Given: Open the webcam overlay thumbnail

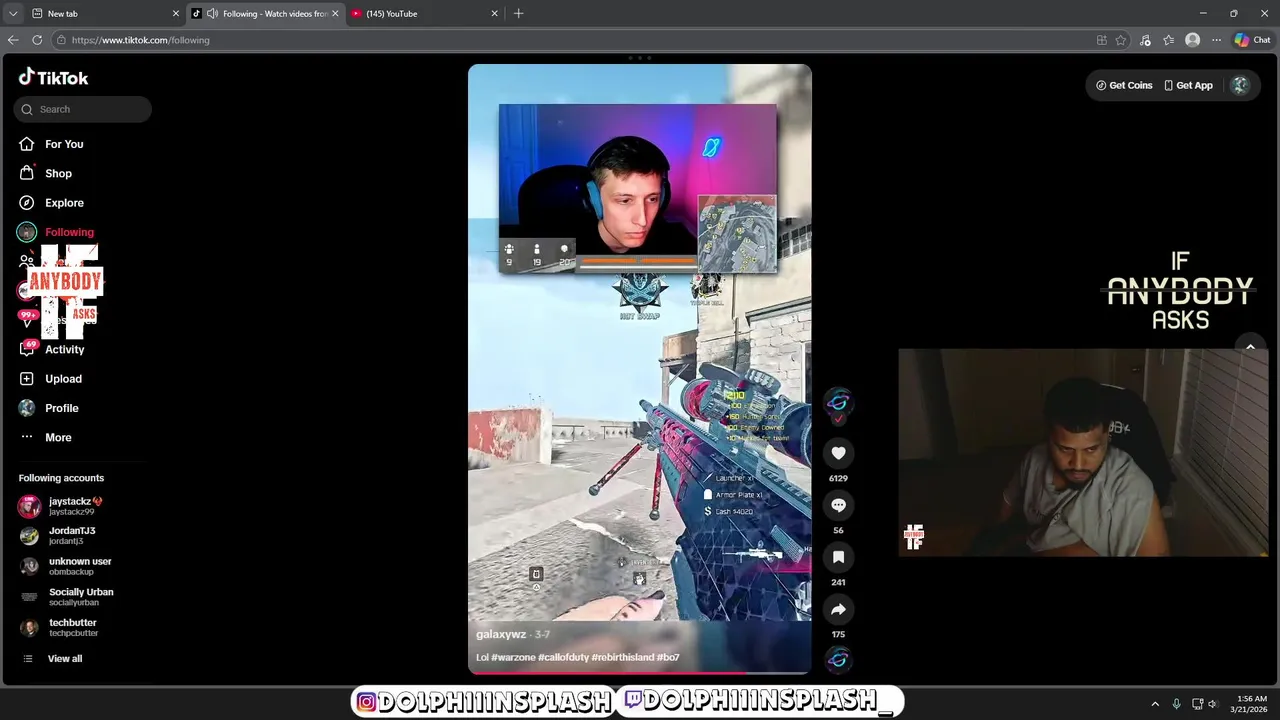Looking at the screenshot, I should pos(1084,452).
